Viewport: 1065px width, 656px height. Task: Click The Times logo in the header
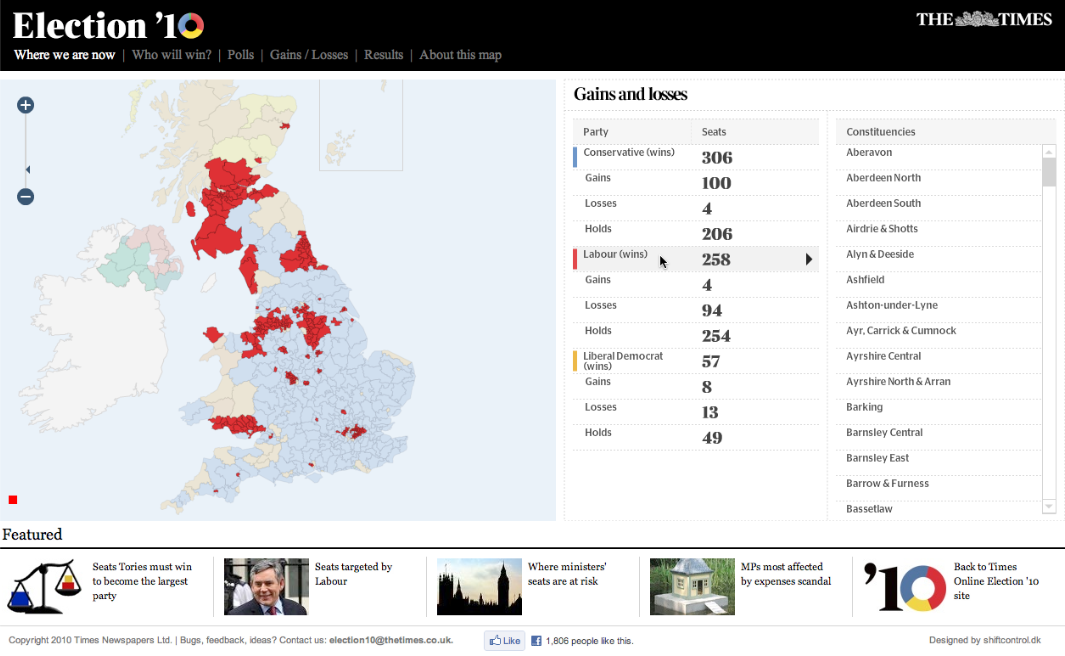click(x=984, y=19)
